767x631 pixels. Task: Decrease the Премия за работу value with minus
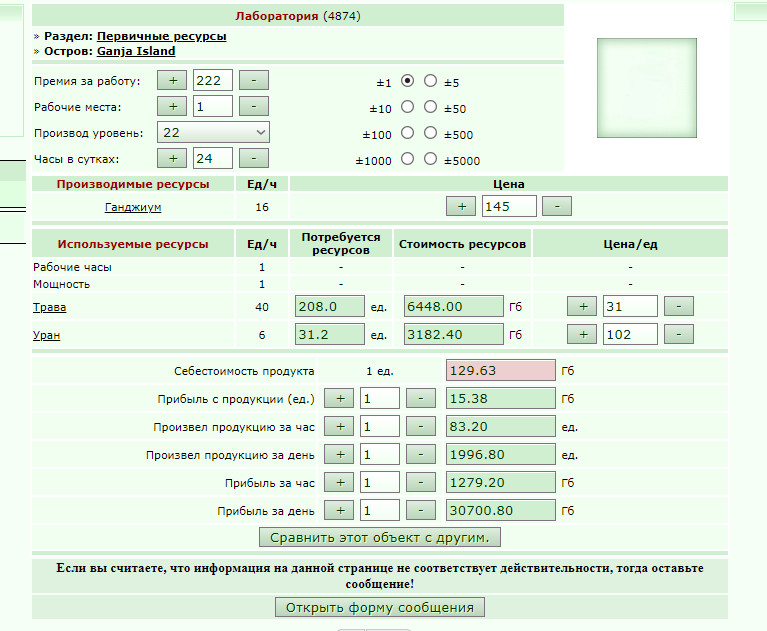pos(253,80)
